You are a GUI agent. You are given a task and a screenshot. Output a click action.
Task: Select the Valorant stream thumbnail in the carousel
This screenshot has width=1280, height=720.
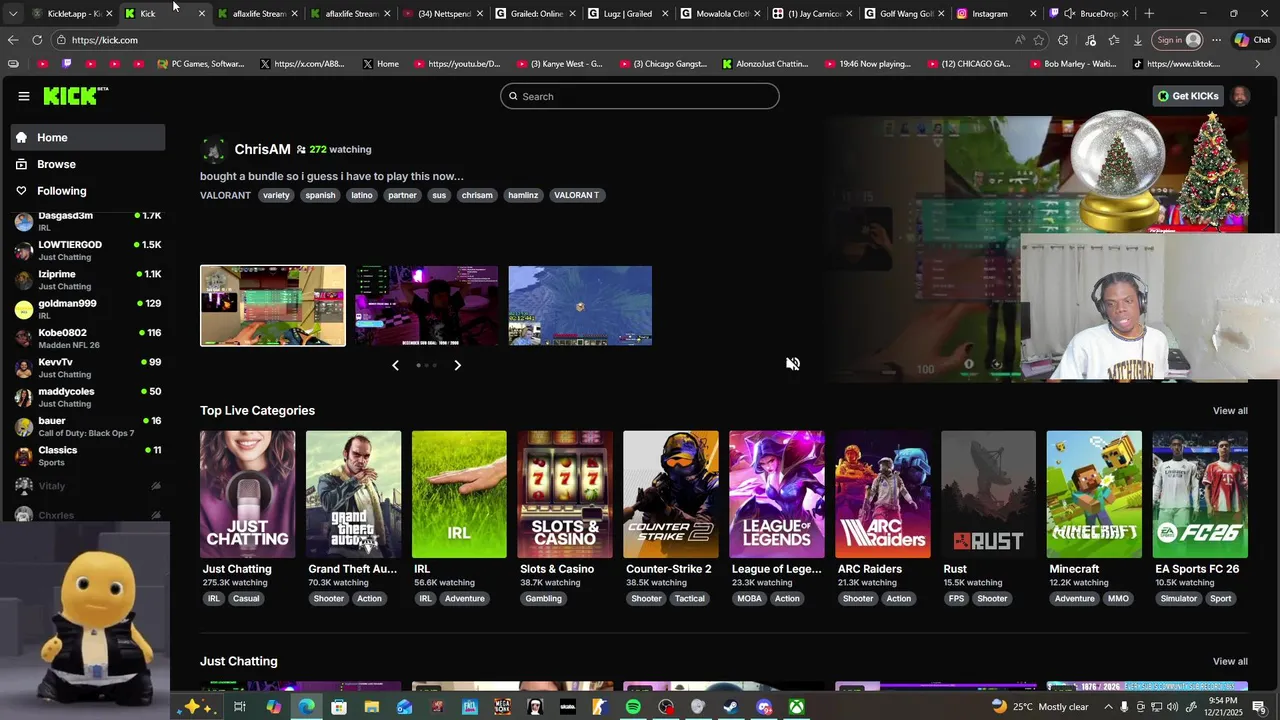point(273,306)
